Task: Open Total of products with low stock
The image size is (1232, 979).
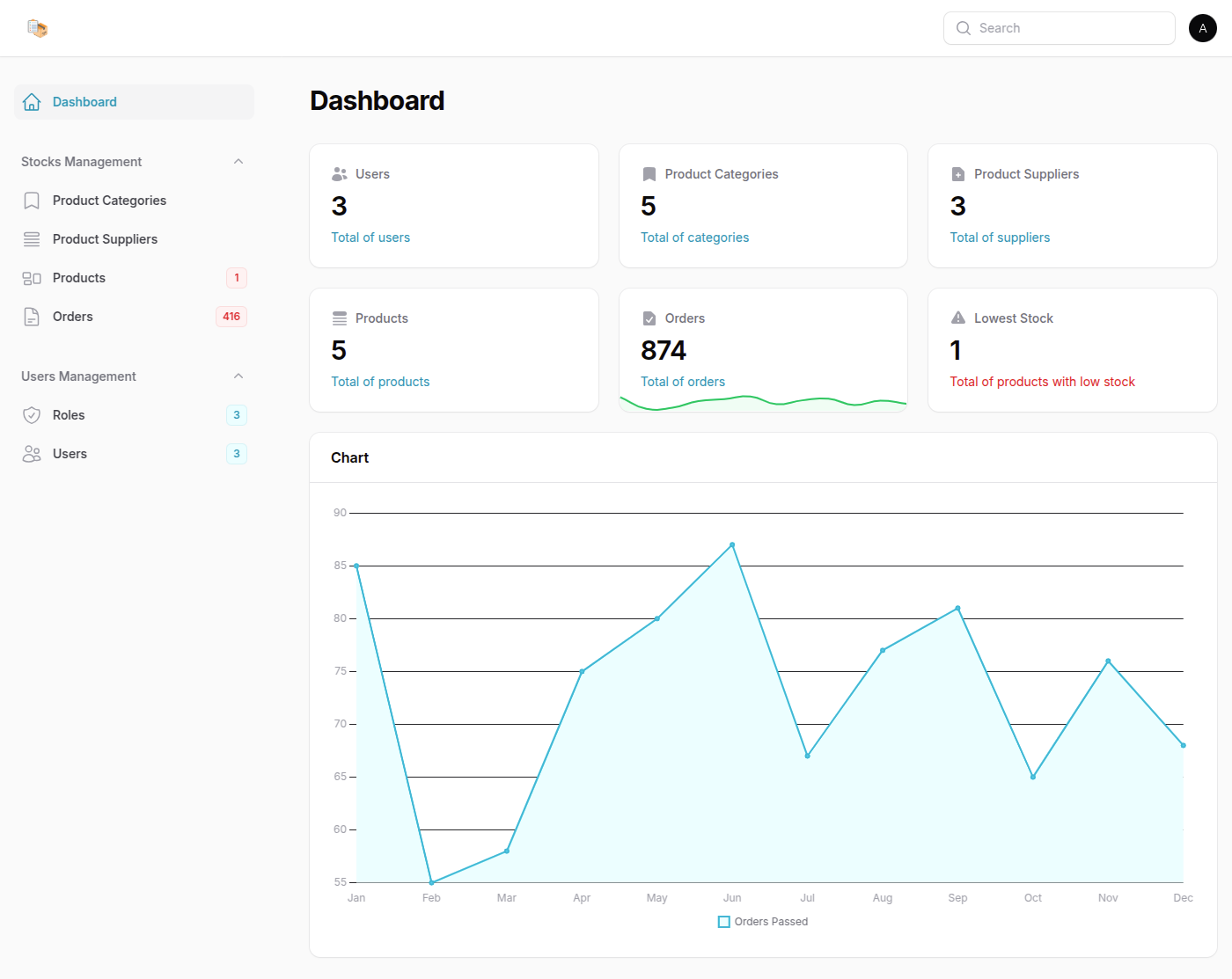Action: pos(1042,382)
